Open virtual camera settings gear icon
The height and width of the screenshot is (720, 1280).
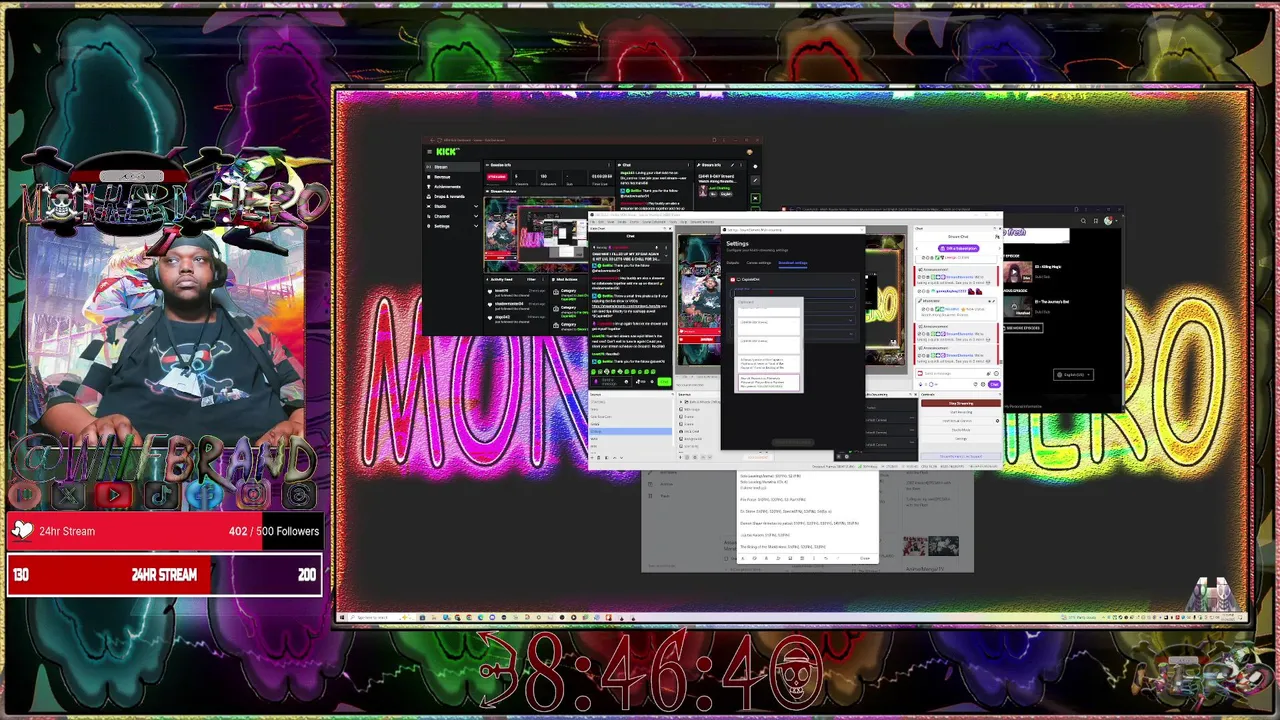(997, 421)
